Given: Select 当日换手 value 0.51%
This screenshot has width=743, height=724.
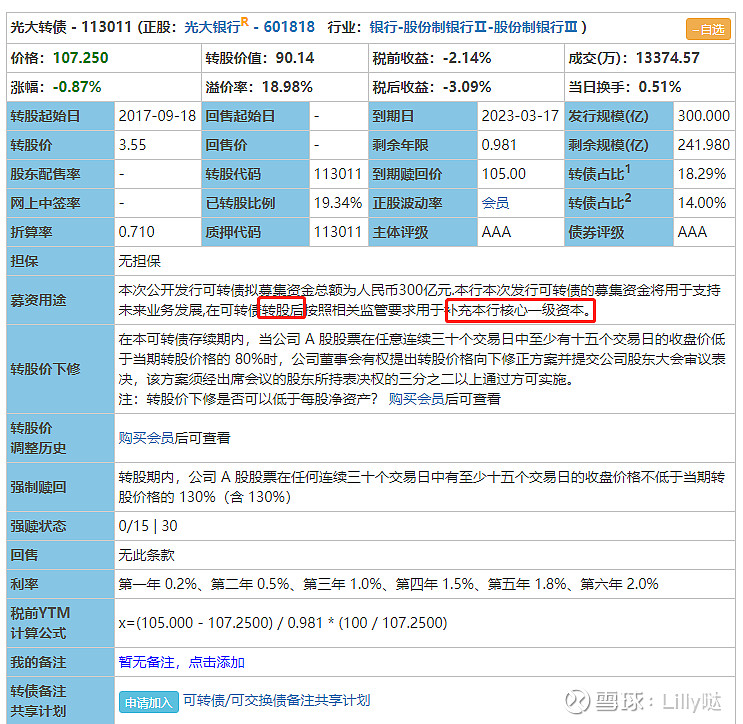Looking at the screenshot, I should pos(660,87).
